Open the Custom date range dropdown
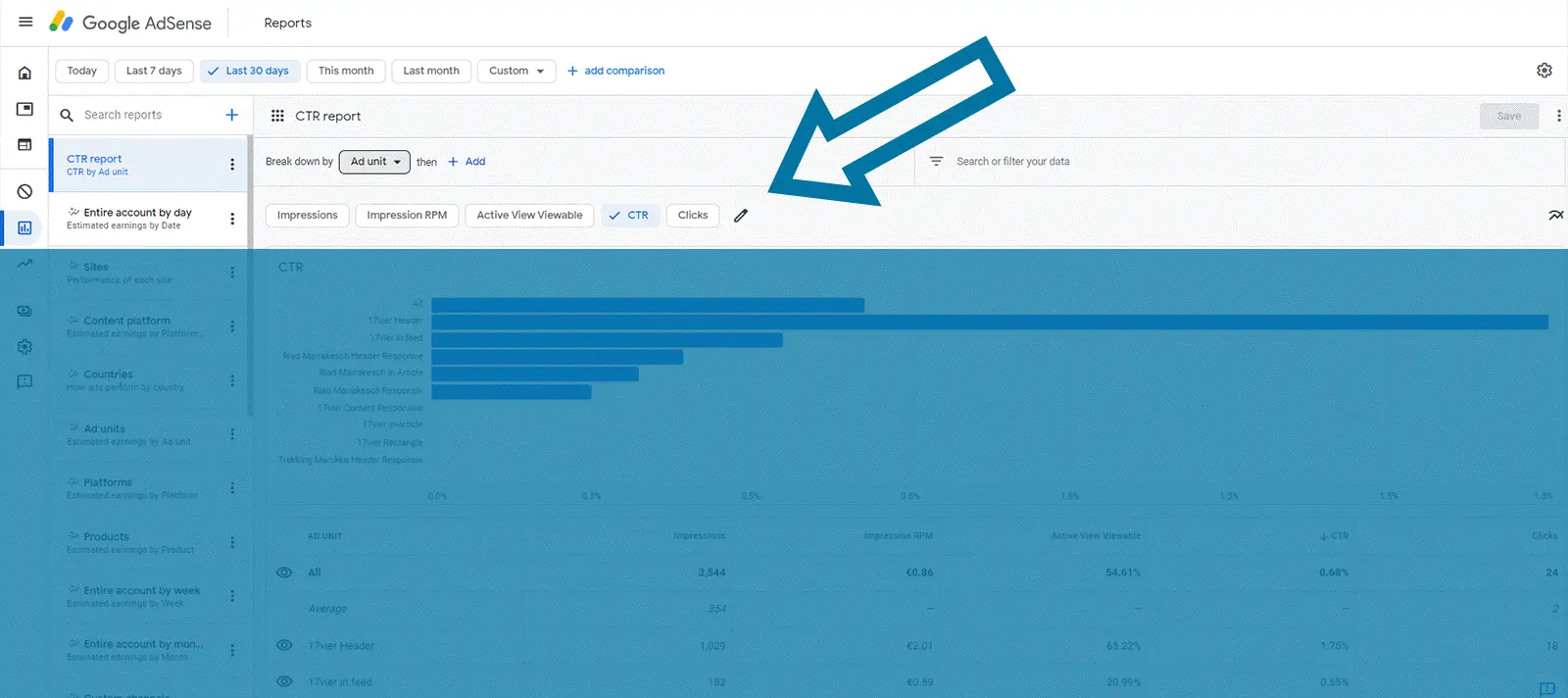The height and width of the screenshot is (698, 1568). click(x=516, y=71)
